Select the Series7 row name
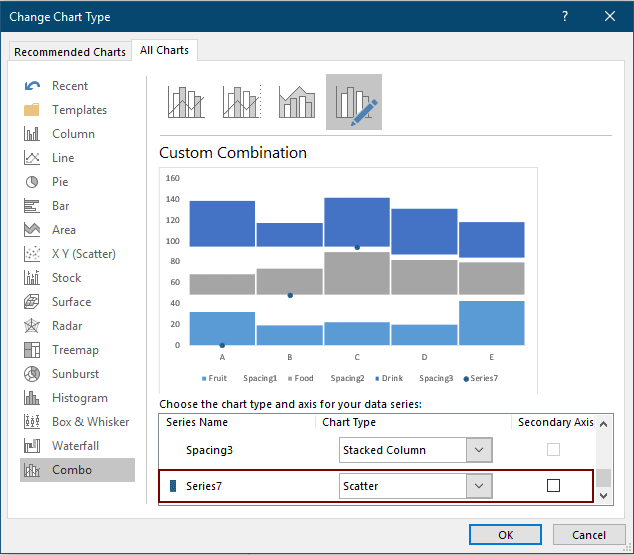The width and height of the screenshot is (634, 555). (x=204, y=486)
